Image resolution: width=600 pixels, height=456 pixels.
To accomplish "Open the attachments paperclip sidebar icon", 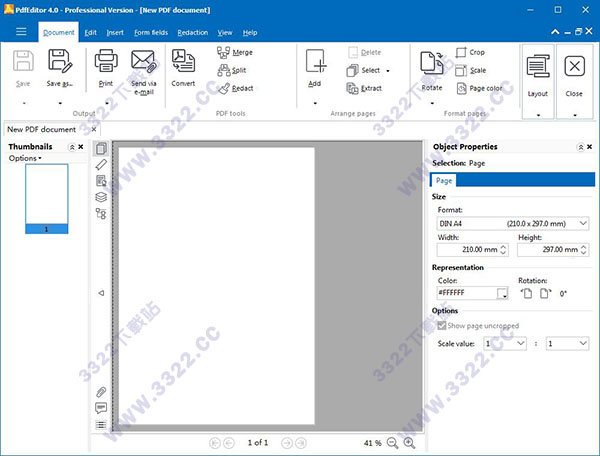I will tap(101, 392).
